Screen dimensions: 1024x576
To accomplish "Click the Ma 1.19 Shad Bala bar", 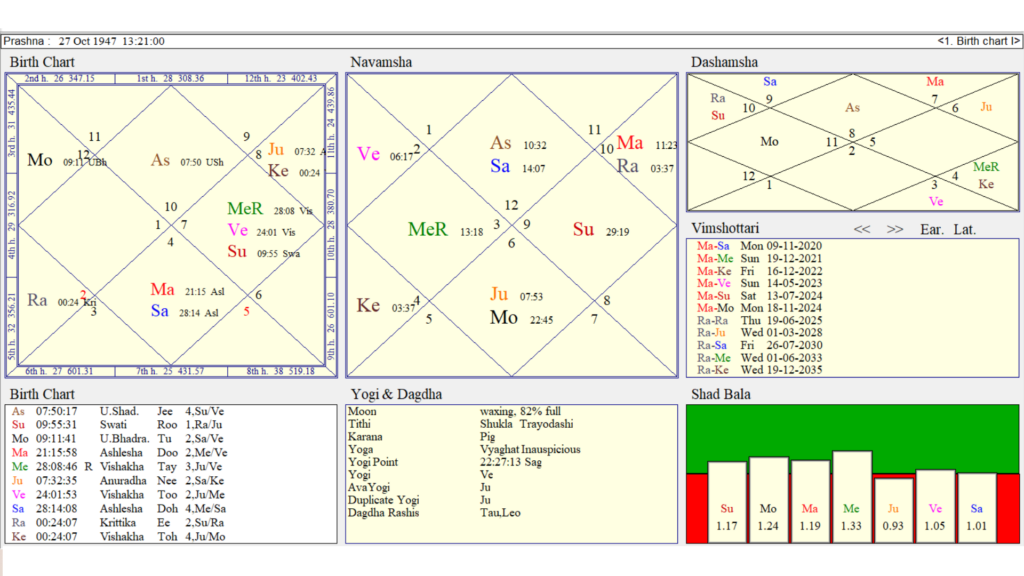I will [x=810, y=501].
